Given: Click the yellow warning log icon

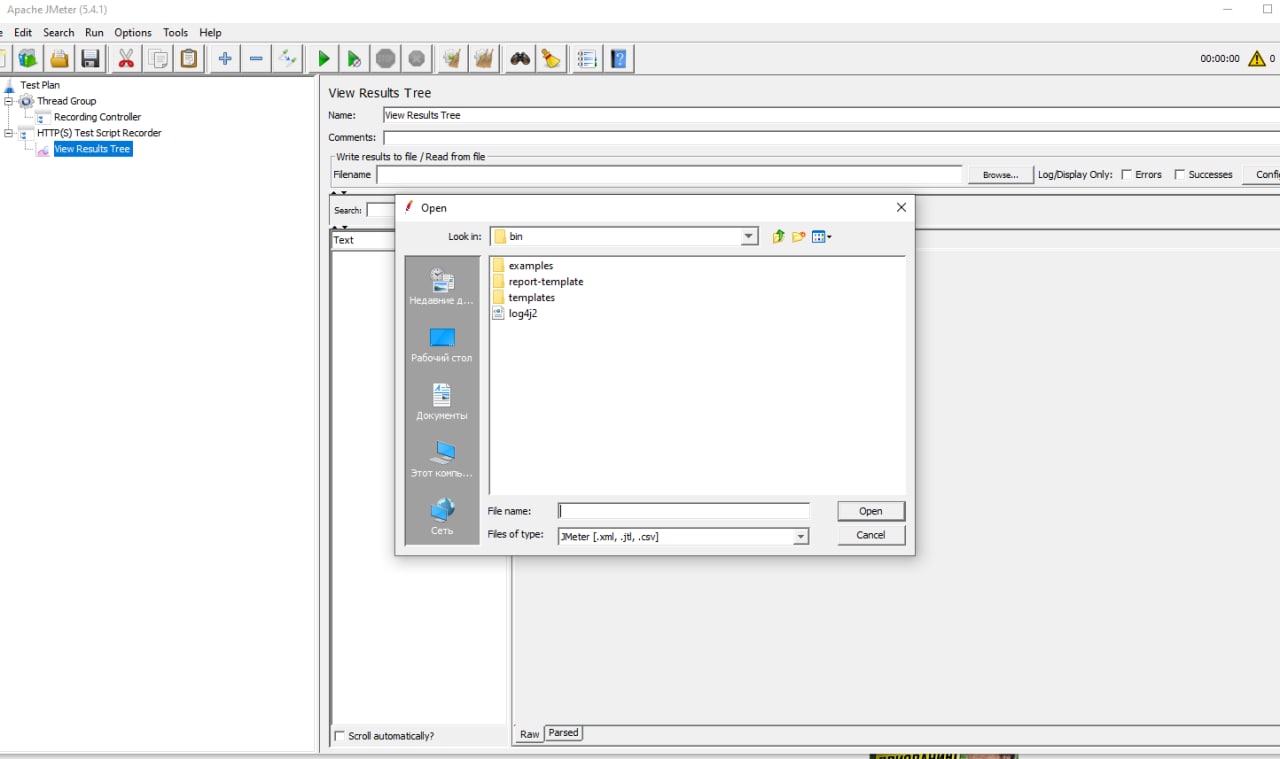Looking at the screenshot, I should click(x=1257, y=59).
